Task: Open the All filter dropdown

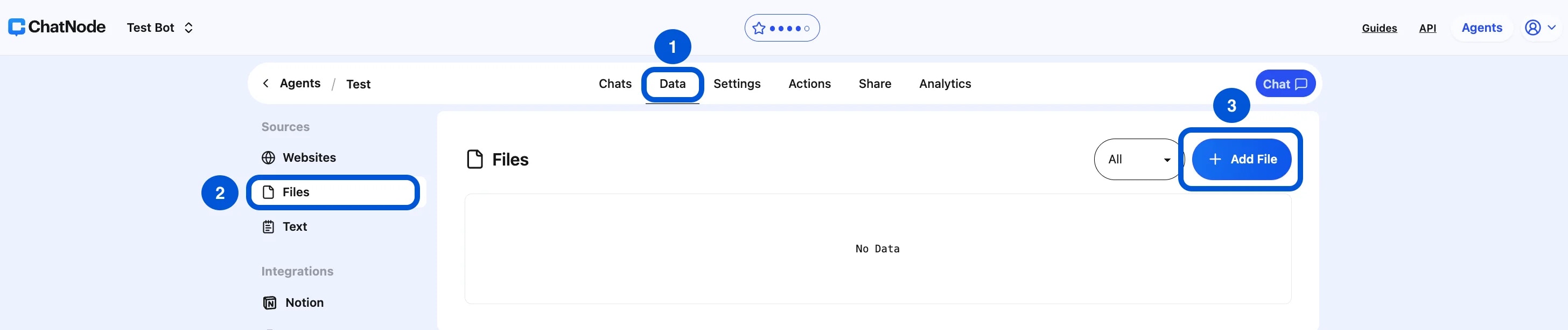Action: (1138, 159)
